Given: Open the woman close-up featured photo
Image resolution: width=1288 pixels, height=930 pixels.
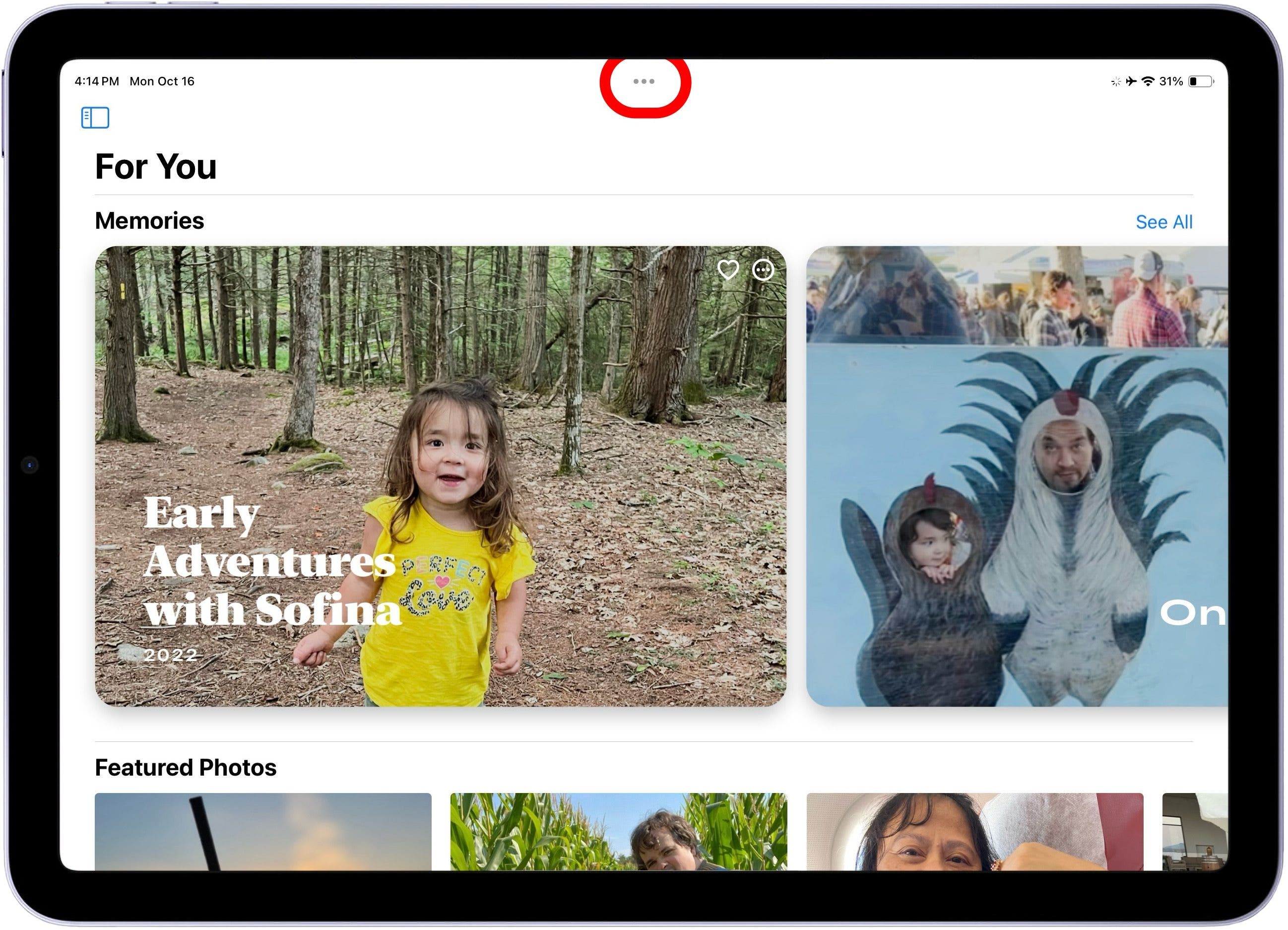Looking at the screenshot, I should 974,831.
